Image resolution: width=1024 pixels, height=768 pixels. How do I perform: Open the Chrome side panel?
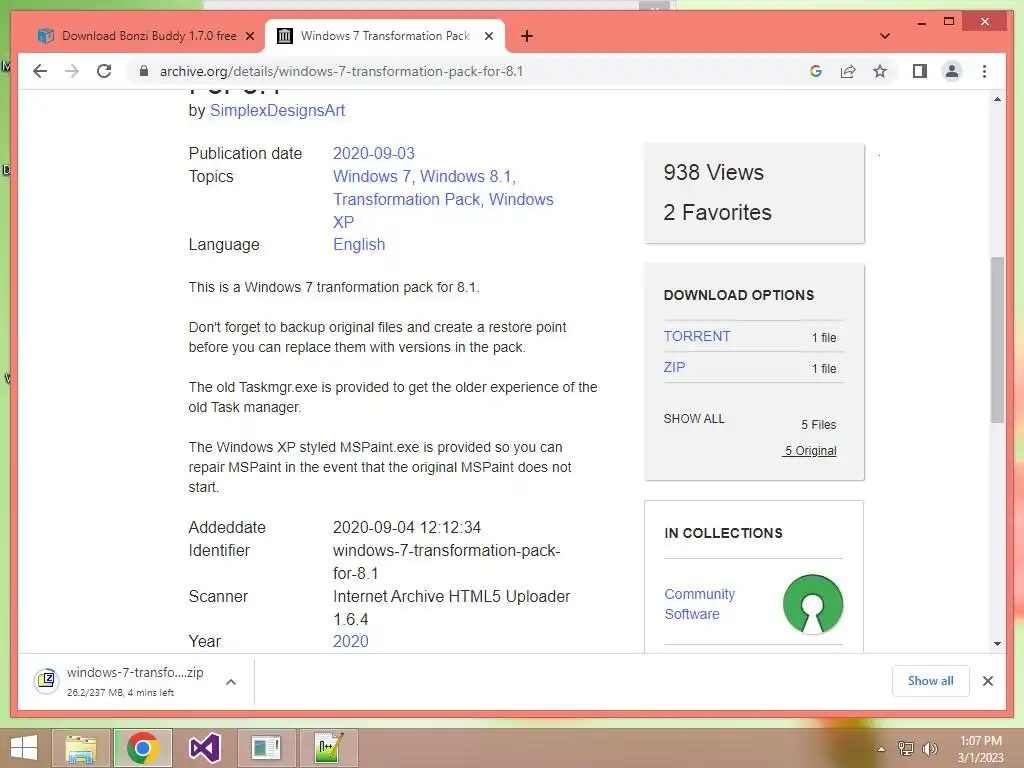click(x=920, y=71)
